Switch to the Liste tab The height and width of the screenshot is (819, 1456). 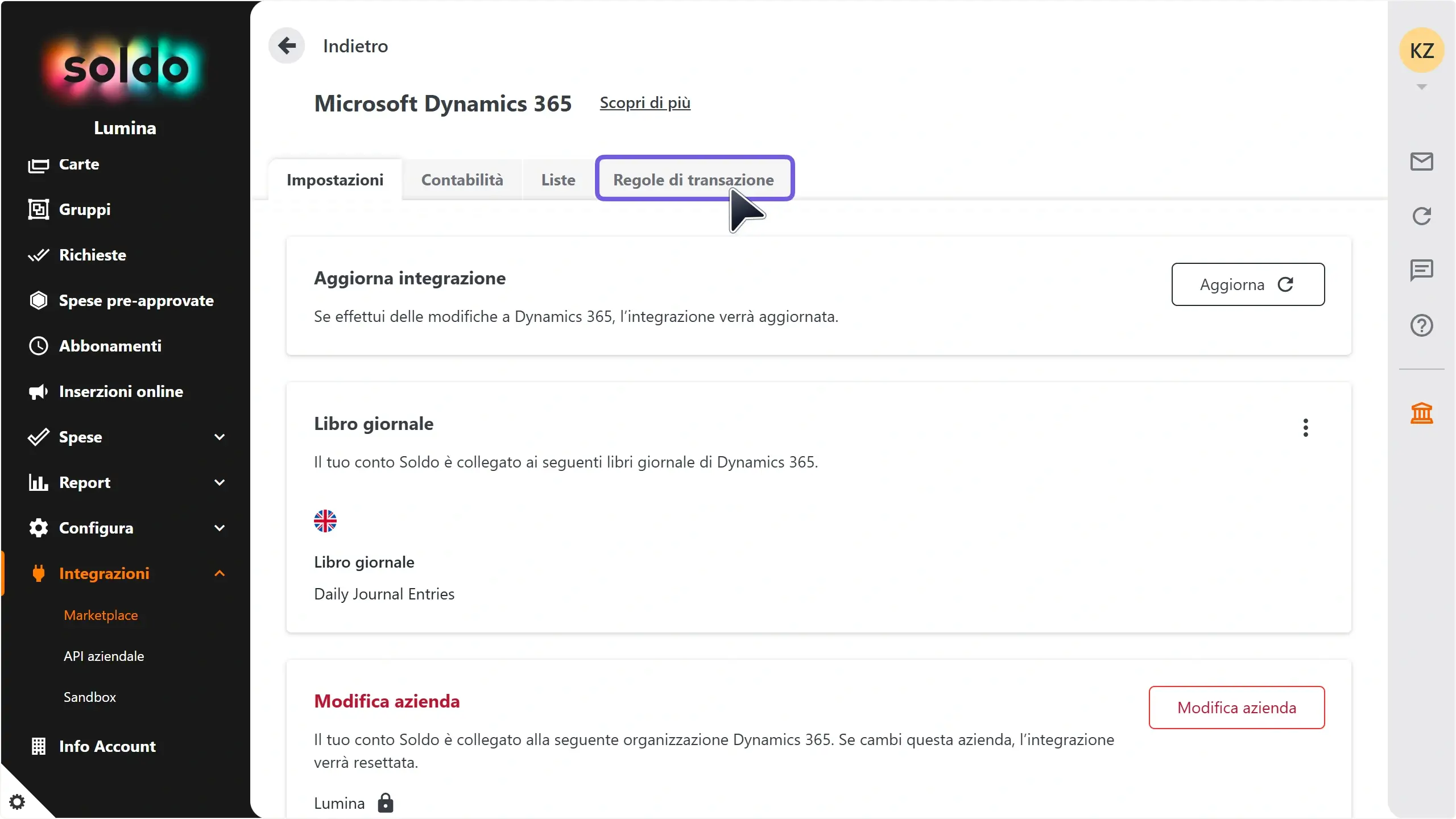(558, 180)
